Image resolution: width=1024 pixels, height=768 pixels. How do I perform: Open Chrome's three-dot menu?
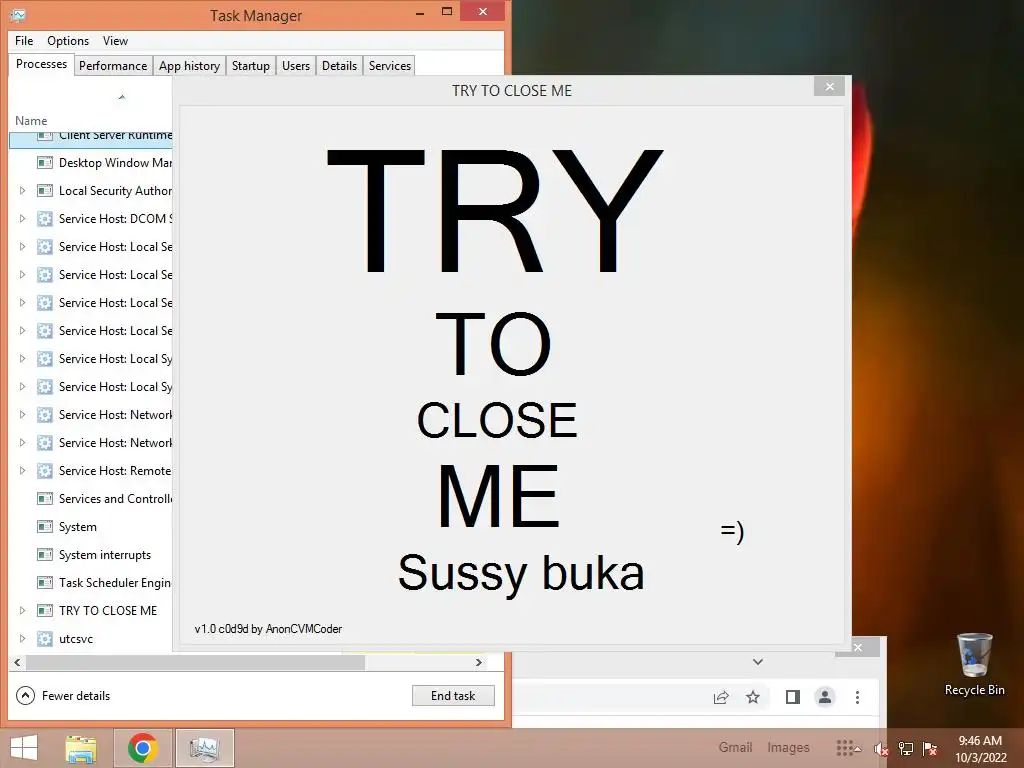(x=857, y=697)
